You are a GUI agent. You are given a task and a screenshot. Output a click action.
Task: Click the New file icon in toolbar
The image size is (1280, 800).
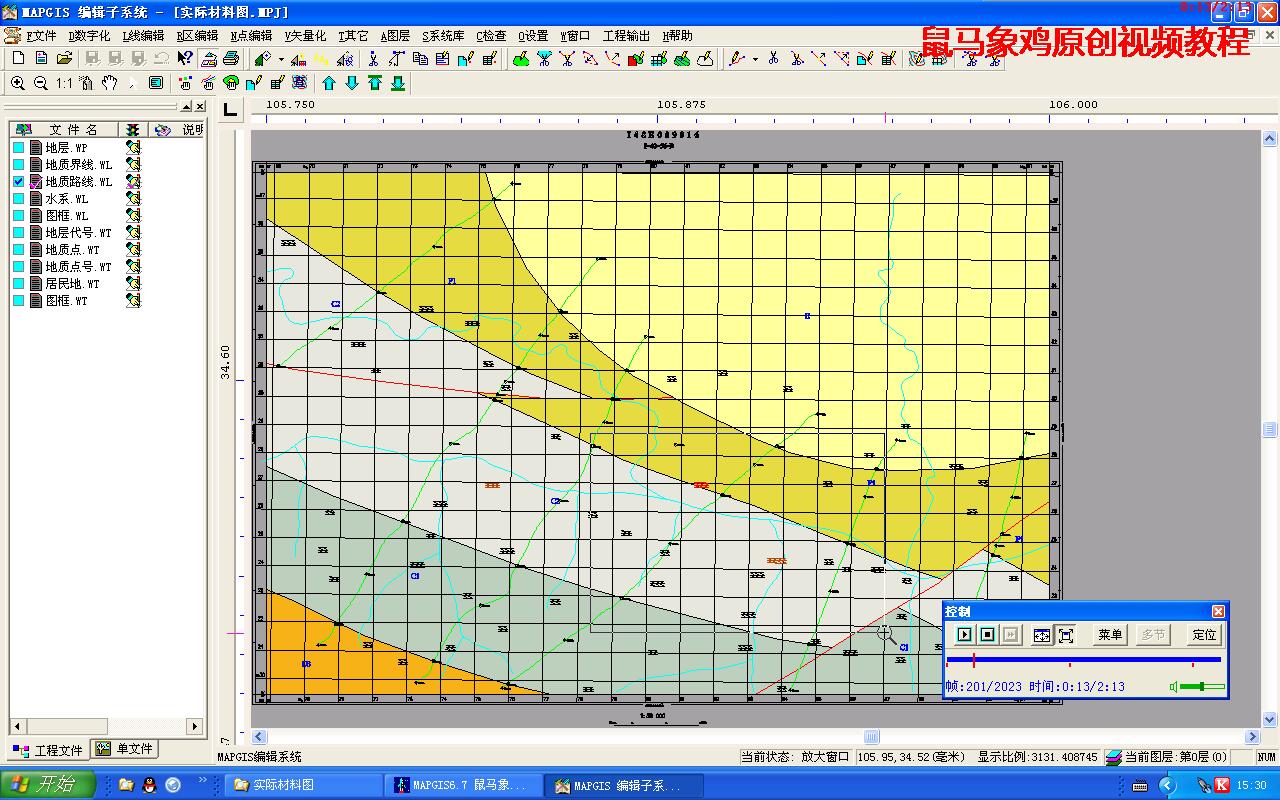point(18,59)
